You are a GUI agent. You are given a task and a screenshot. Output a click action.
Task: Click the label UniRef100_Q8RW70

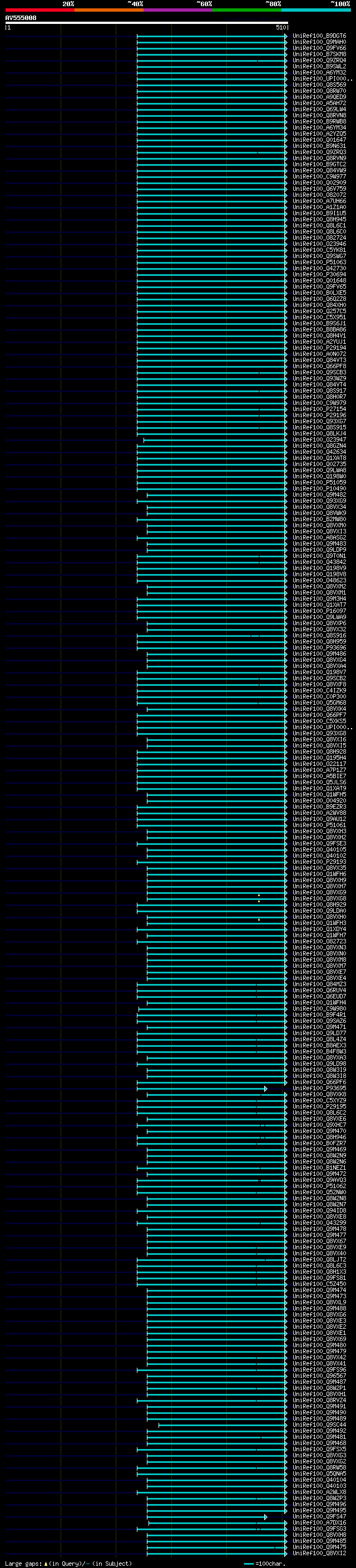319,91
